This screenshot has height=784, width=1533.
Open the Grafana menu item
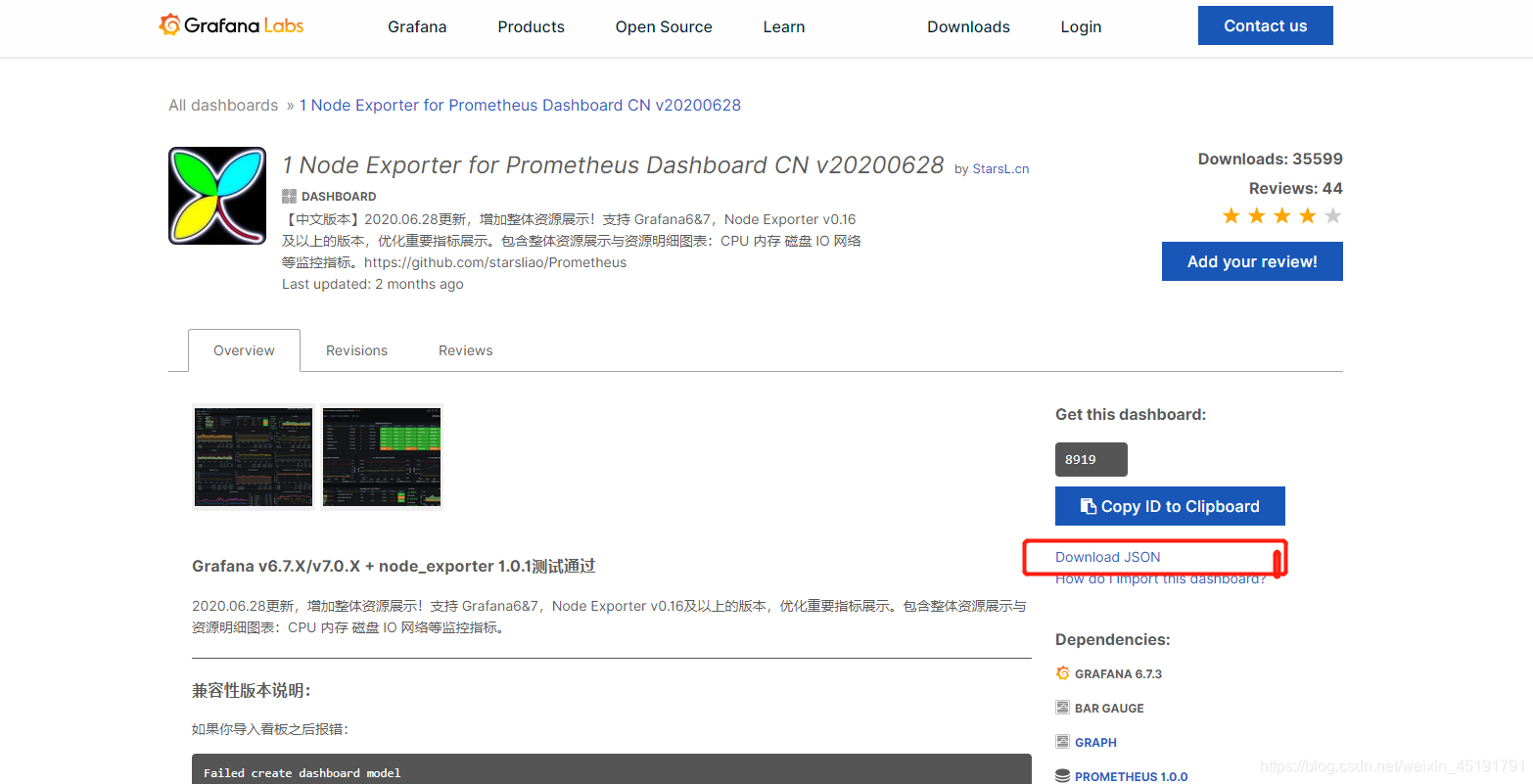pyautogui.click(x=417, y=26)
